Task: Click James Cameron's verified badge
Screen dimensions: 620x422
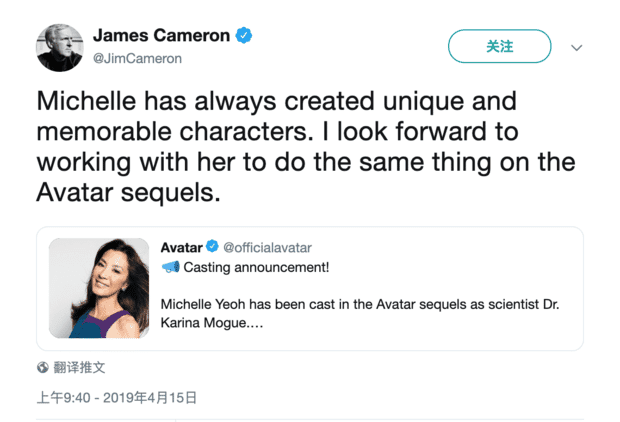Action: [244, 36]
